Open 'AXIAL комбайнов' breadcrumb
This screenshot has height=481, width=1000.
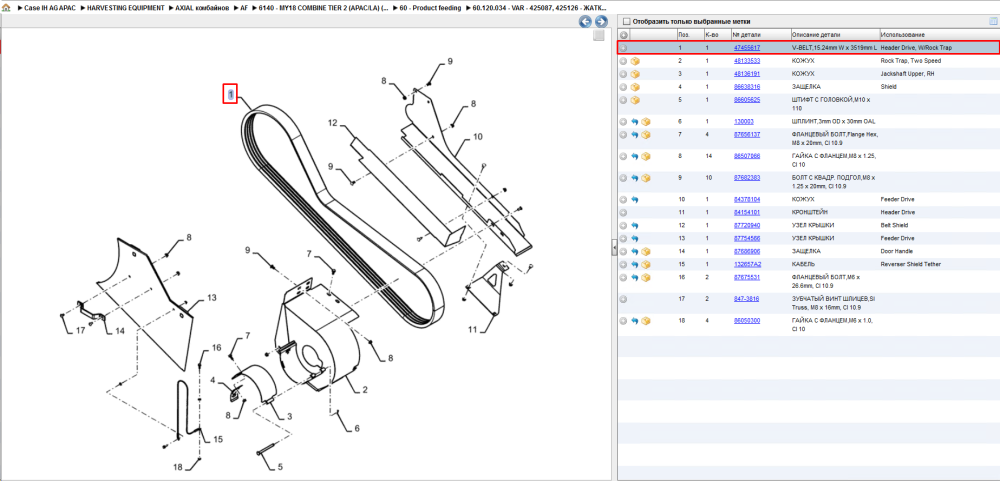point(202,8)
